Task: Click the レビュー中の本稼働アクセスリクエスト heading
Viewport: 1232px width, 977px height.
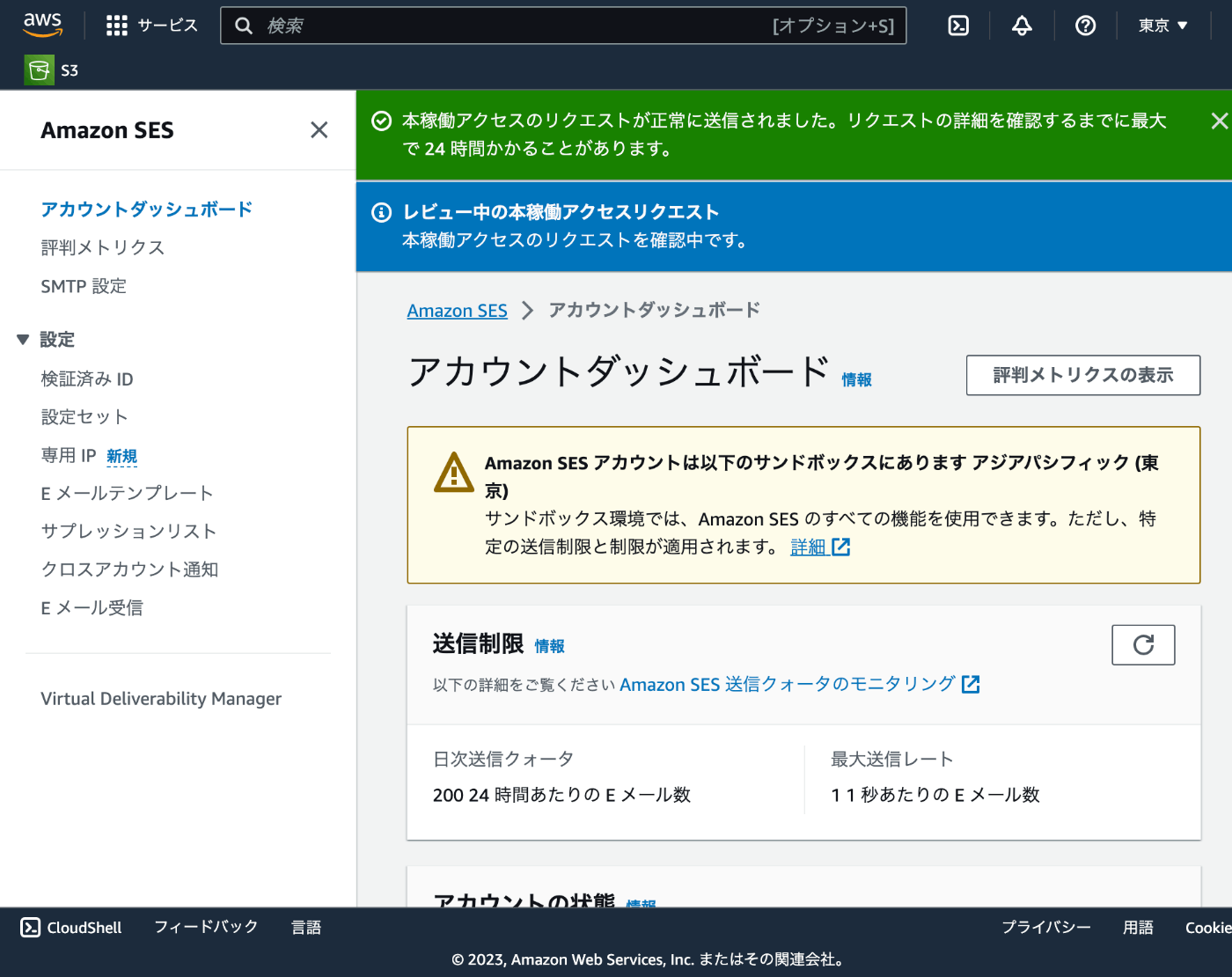Action: point(561,212)
